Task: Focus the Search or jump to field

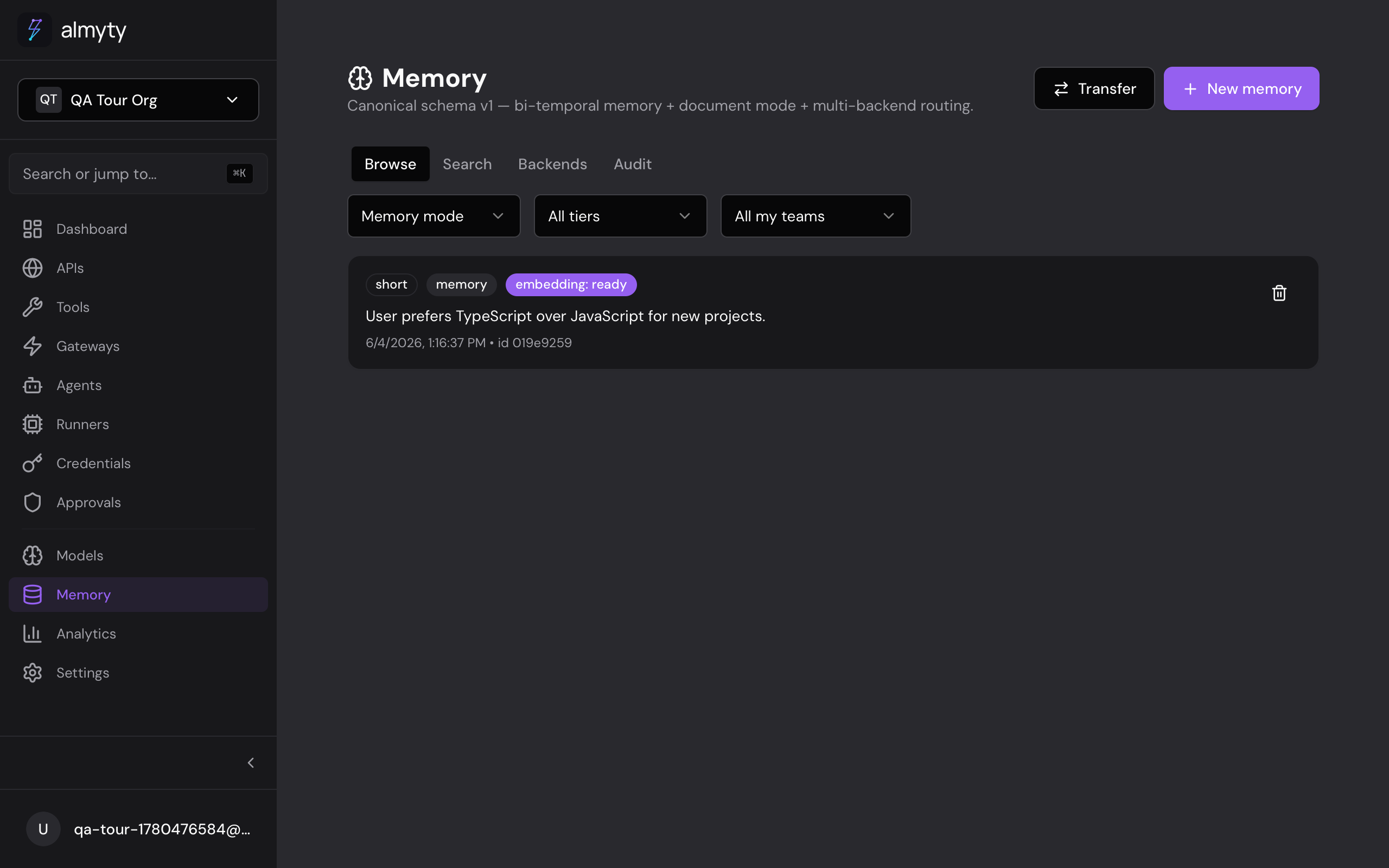Action: pos(138,174)
